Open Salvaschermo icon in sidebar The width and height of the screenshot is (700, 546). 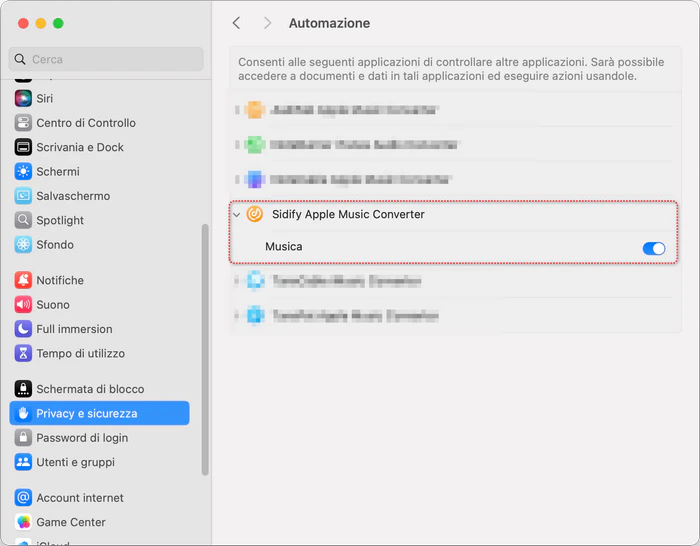pyautogui.click(x=23, y=196)
